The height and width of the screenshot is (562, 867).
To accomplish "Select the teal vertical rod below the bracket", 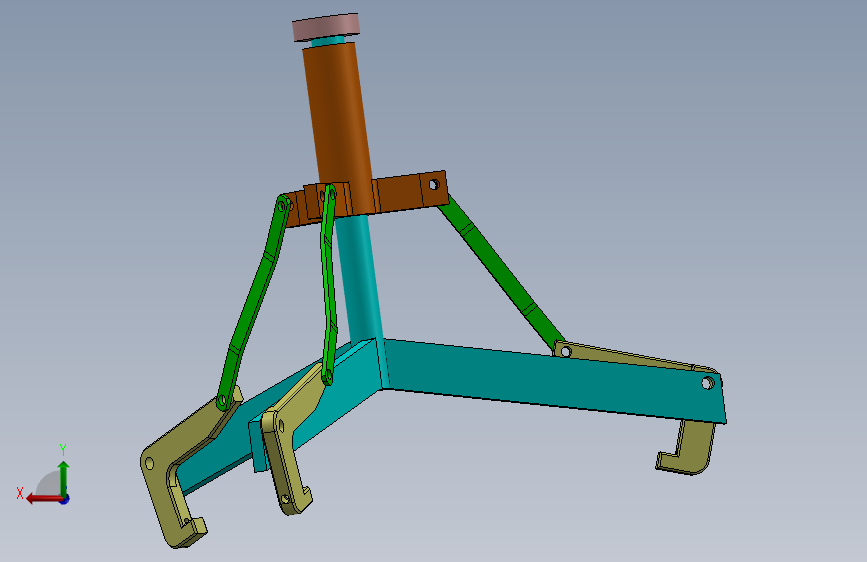I will (x=361, y=279).
